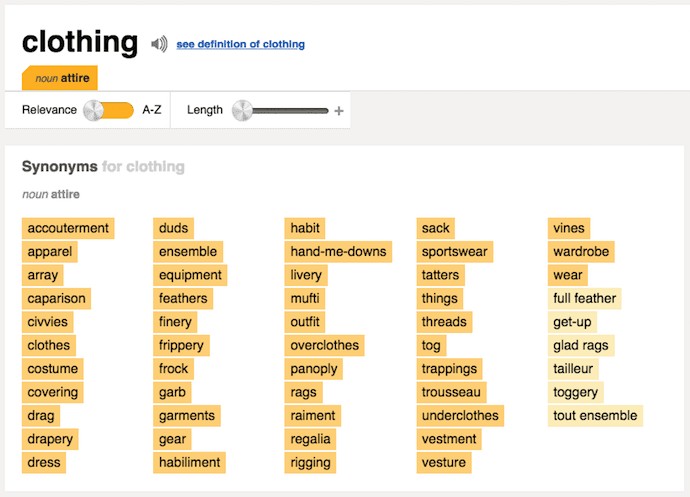Toggle the Relevance / A-Z sort switch
The width and height of the screenshot is (690, 497).
[109, 110]
